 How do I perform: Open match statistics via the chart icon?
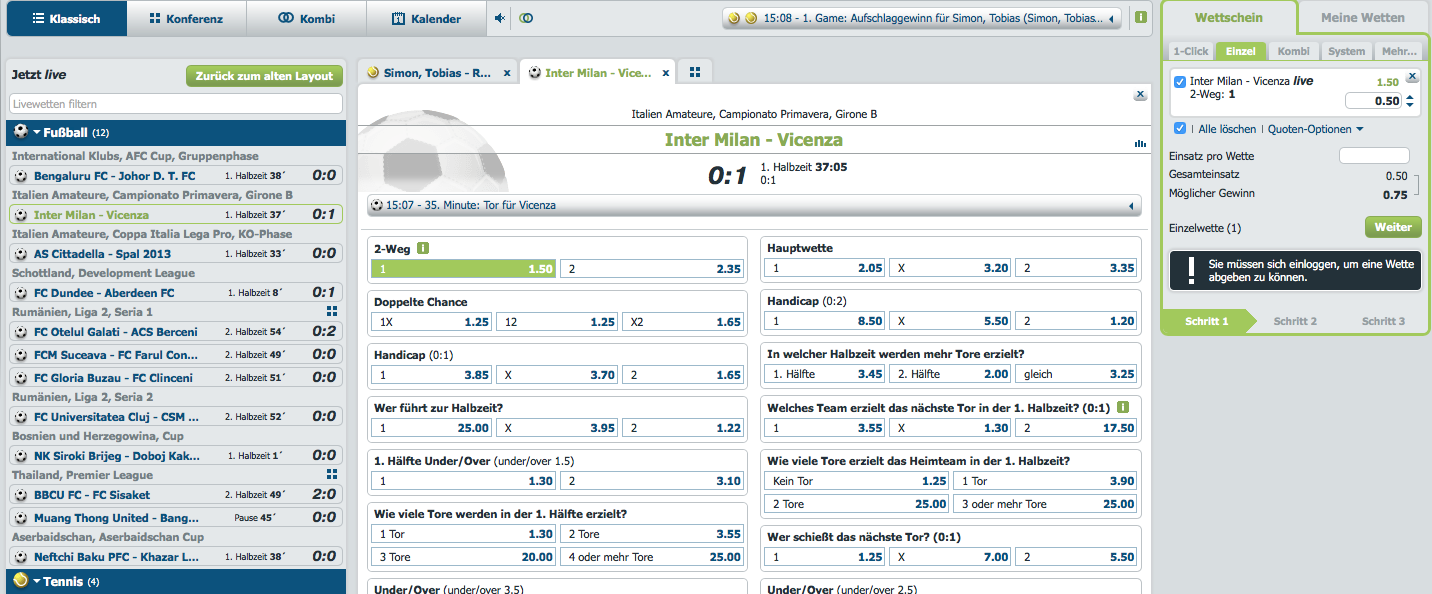tap(1140, 143)
